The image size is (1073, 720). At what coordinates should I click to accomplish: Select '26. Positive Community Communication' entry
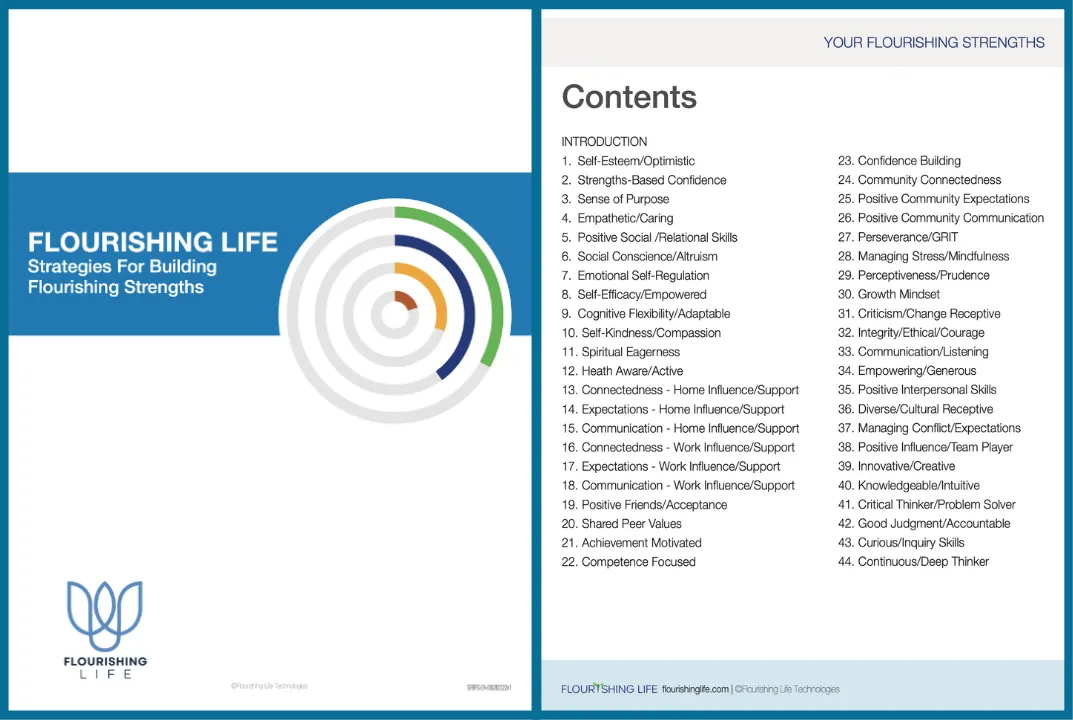(x=941, y=218)
